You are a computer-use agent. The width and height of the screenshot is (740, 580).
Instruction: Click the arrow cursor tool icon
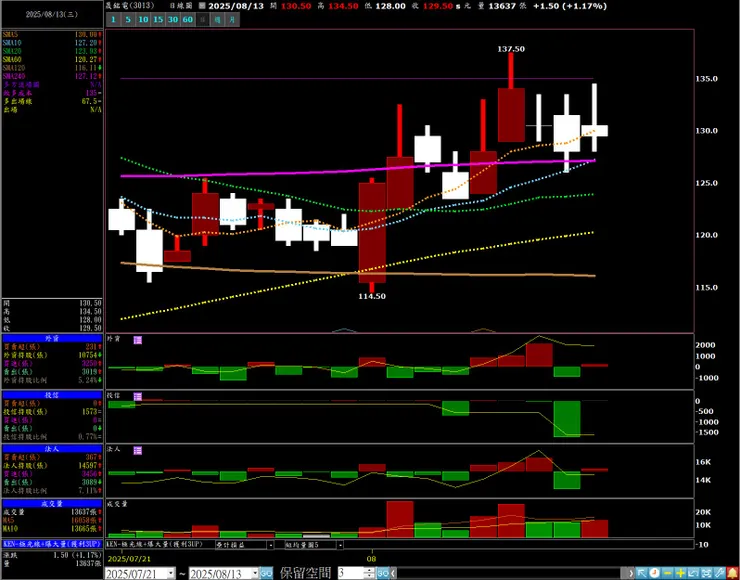(x=642, y=573)
